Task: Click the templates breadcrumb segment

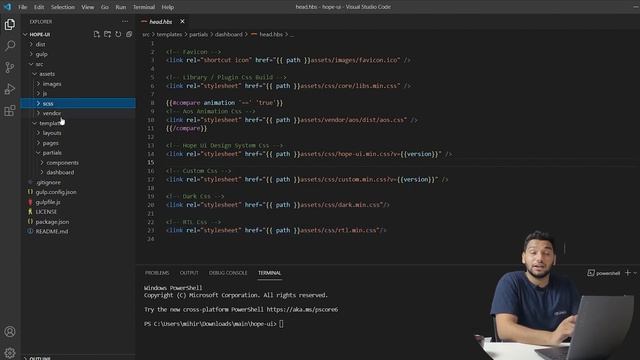Action: point(169,35)
